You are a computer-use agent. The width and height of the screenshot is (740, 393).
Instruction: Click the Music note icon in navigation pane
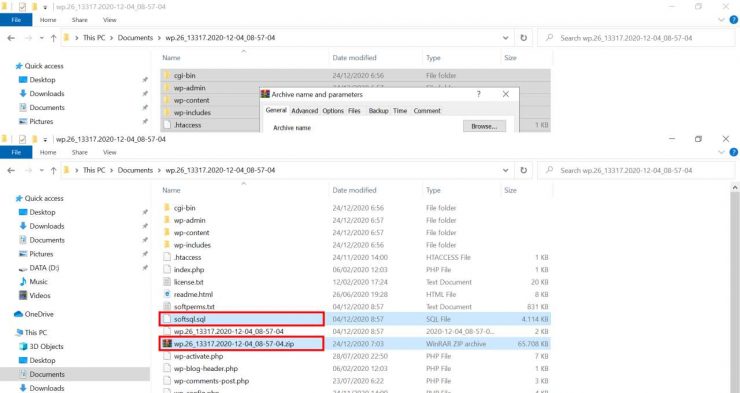point(23,282)
